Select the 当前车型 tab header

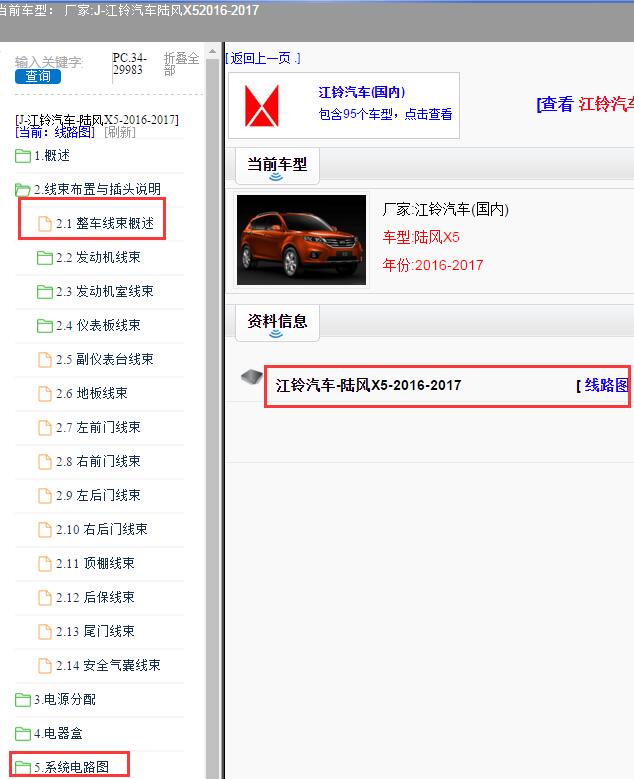point(277,165)
